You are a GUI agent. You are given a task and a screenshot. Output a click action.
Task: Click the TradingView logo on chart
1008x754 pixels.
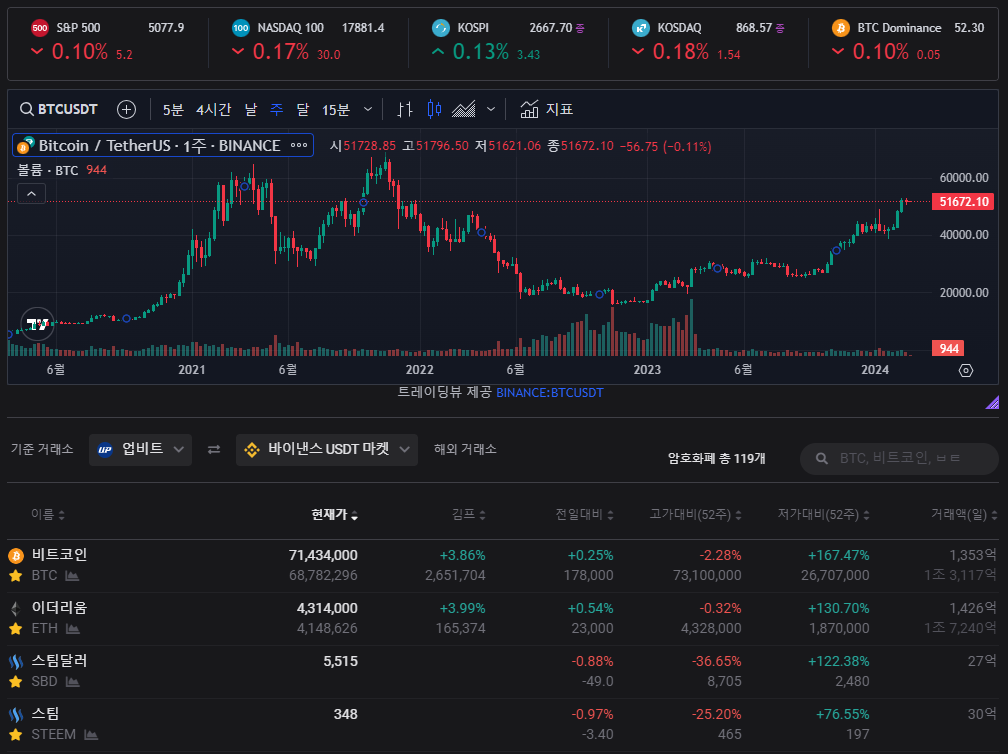tap(37, 324)
